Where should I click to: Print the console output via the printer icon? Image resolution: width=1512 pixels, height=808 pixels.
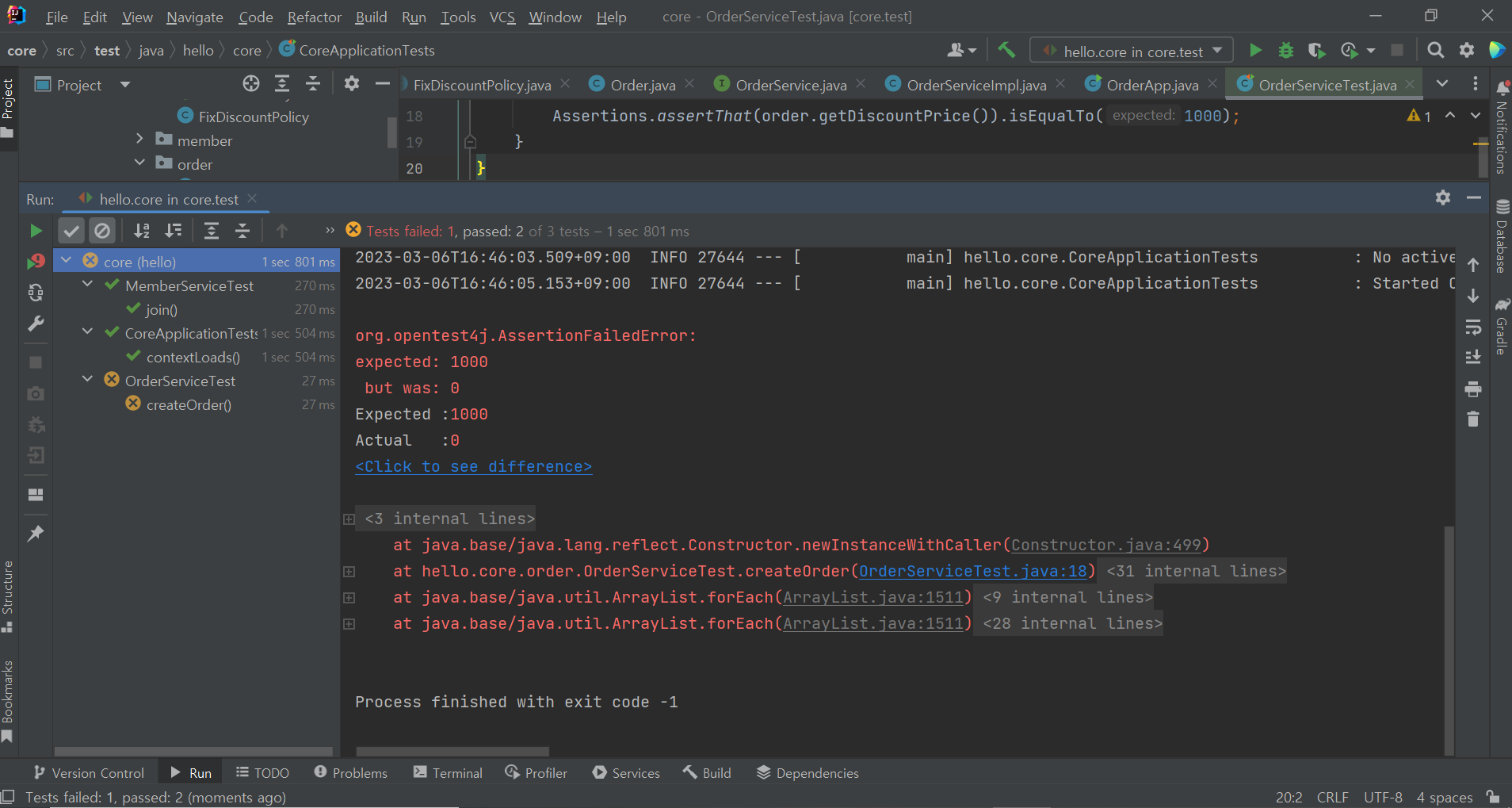point(1473,389)
